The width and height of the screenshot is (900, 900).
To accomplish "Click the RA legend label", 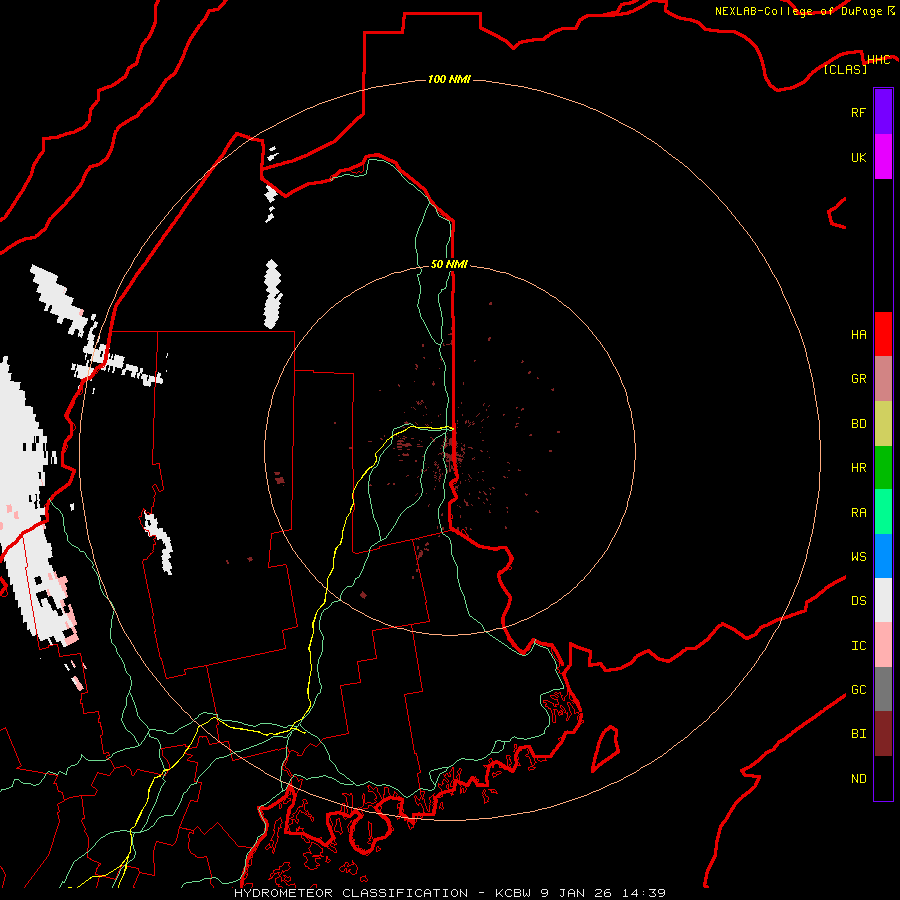I will pyautogui.click(x=858, y=513).
